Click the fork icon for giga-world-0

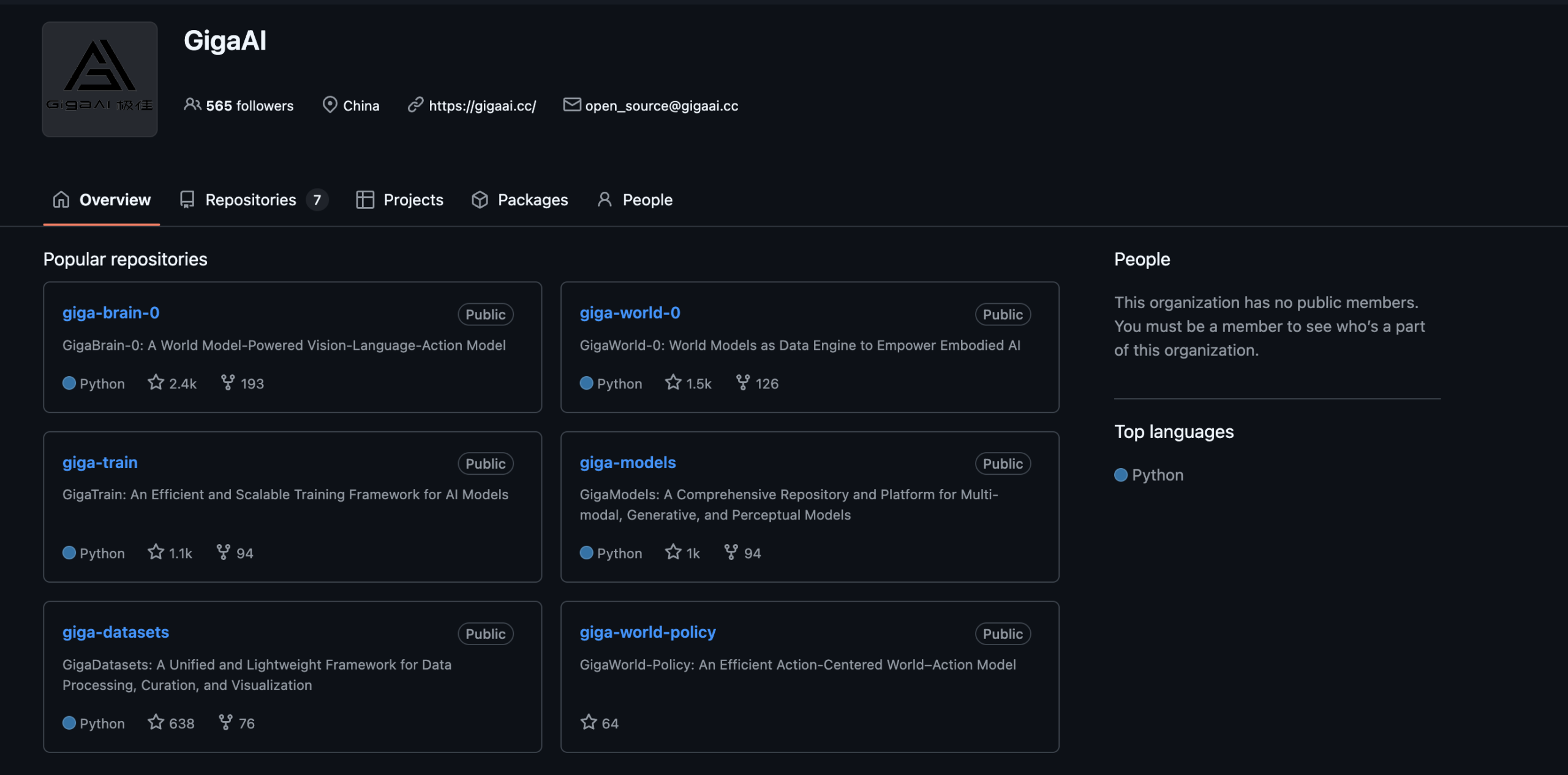pos(742,383)
